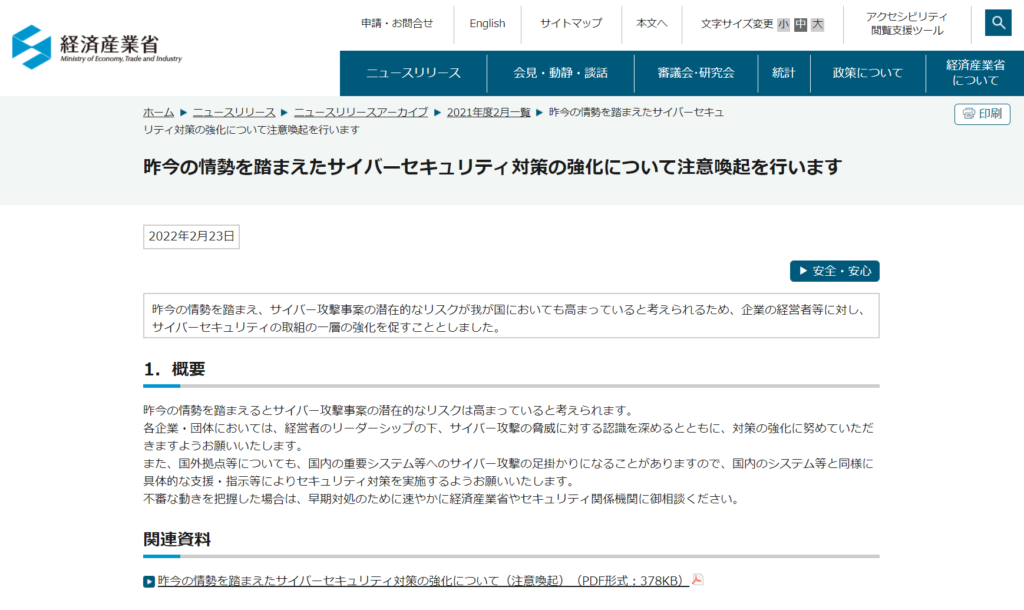Click the 安全・安心 category tag
Viewport: 1024px width, 610px height.
pyautogui.click(x=834, y=271)
